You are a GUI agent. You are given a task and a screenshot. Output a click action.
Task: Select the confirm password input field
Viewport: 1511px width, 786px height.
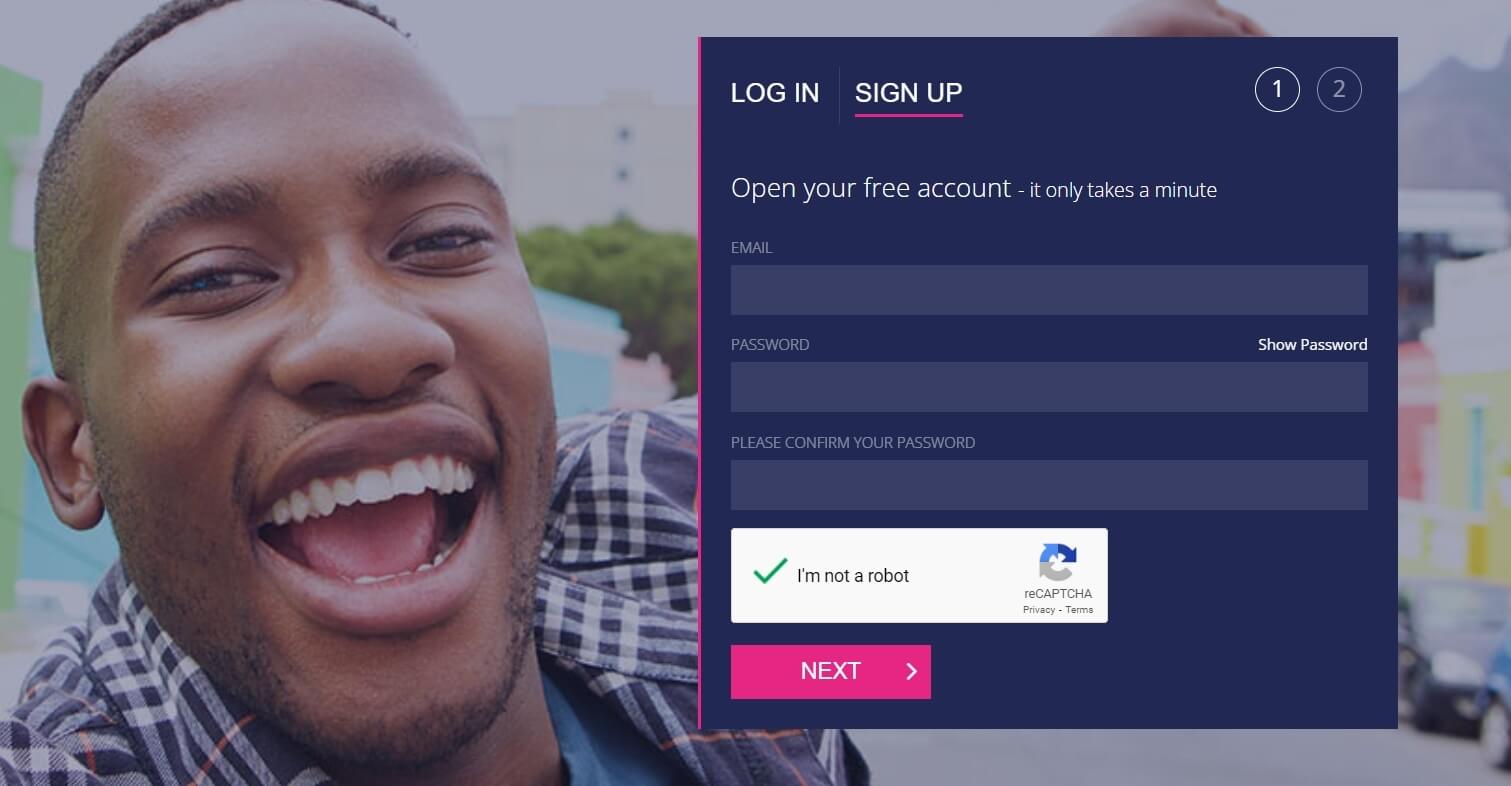tap(1049, 485)
